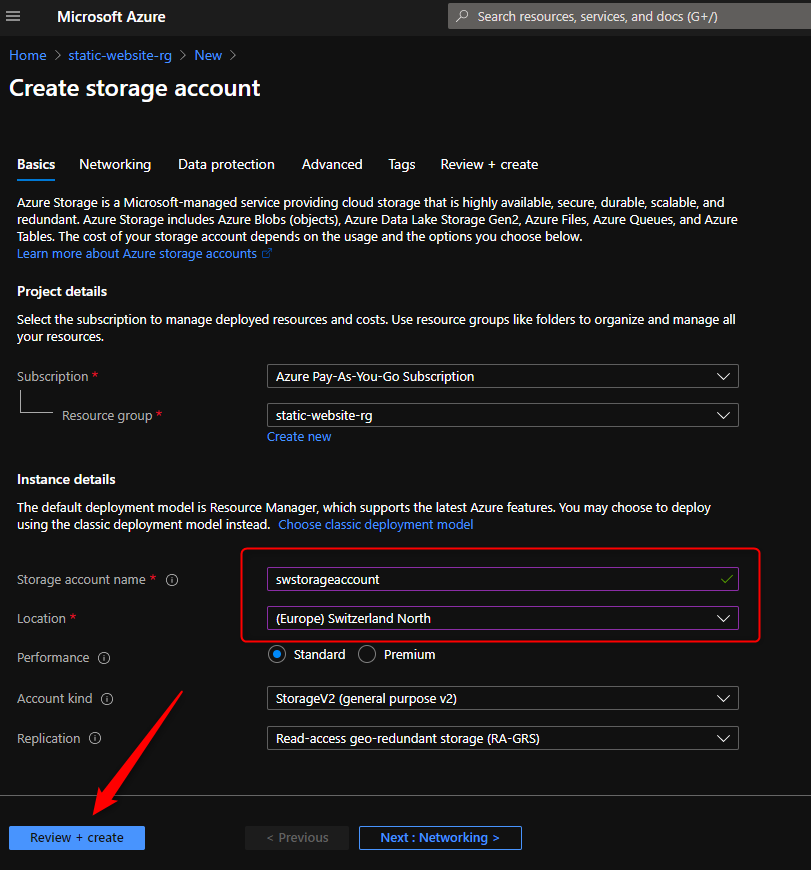The height and width of the screenshot is (870, 811).
Task: Click the Next : Networking button
Action: (440, 838)
